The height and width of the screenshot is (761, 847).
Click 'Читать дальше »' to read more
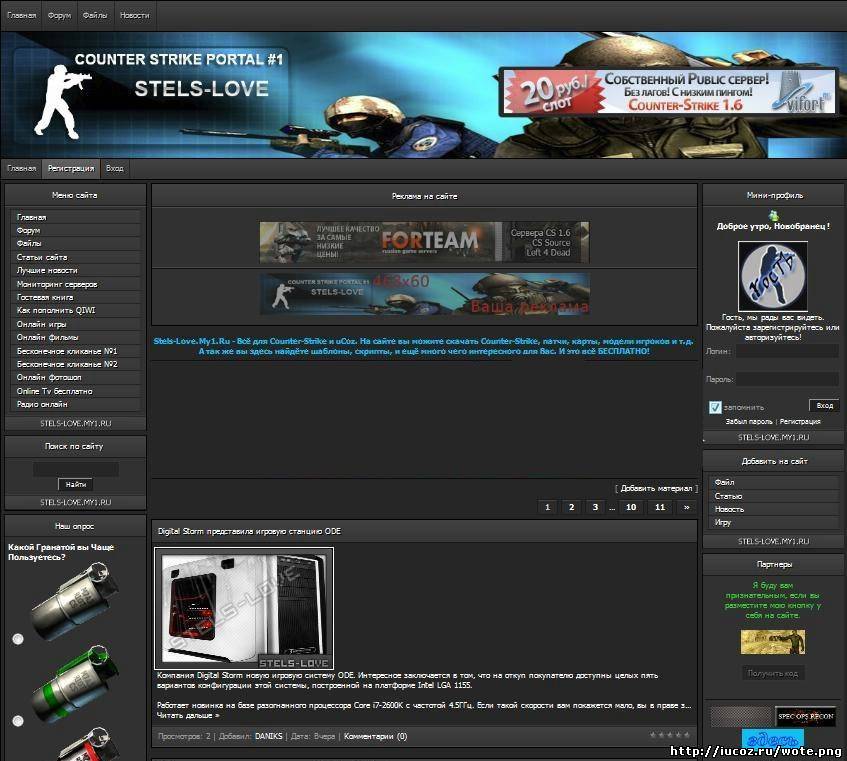click(x=188, y=715)
